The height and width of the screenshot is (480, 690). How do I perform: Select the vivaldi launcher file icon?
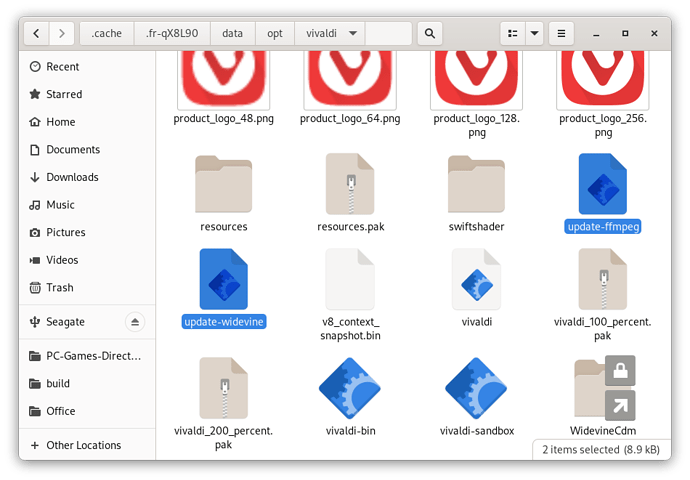pos(477,279)
